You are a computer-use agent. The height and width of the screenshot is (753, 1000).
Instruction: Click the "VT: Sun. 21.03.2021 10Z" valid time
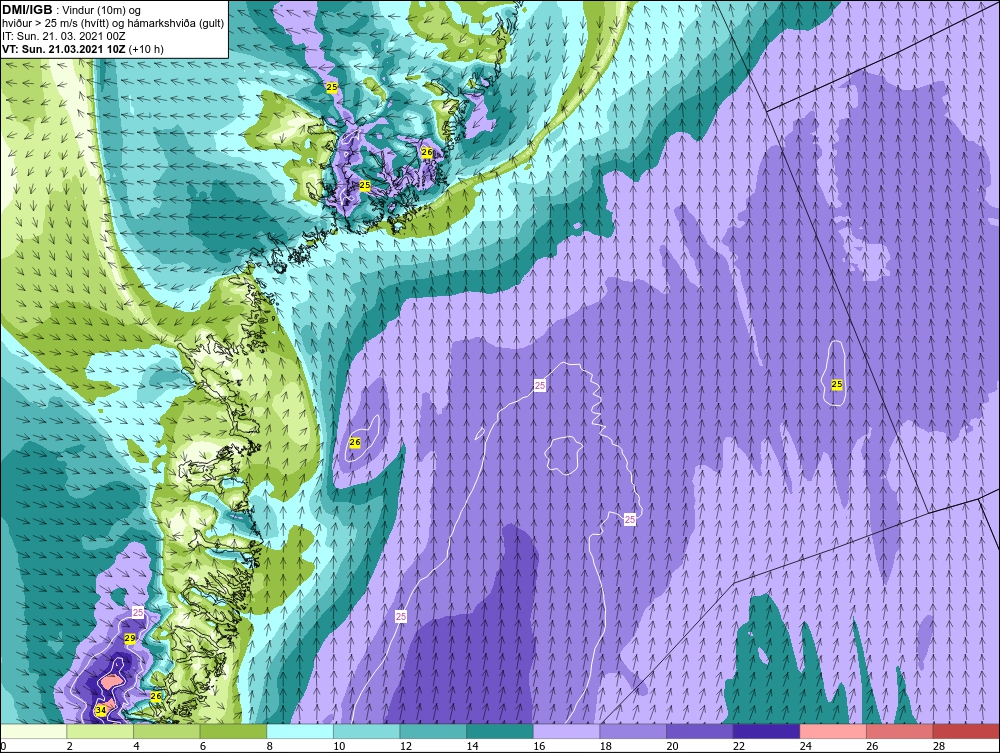coord(64,49)
